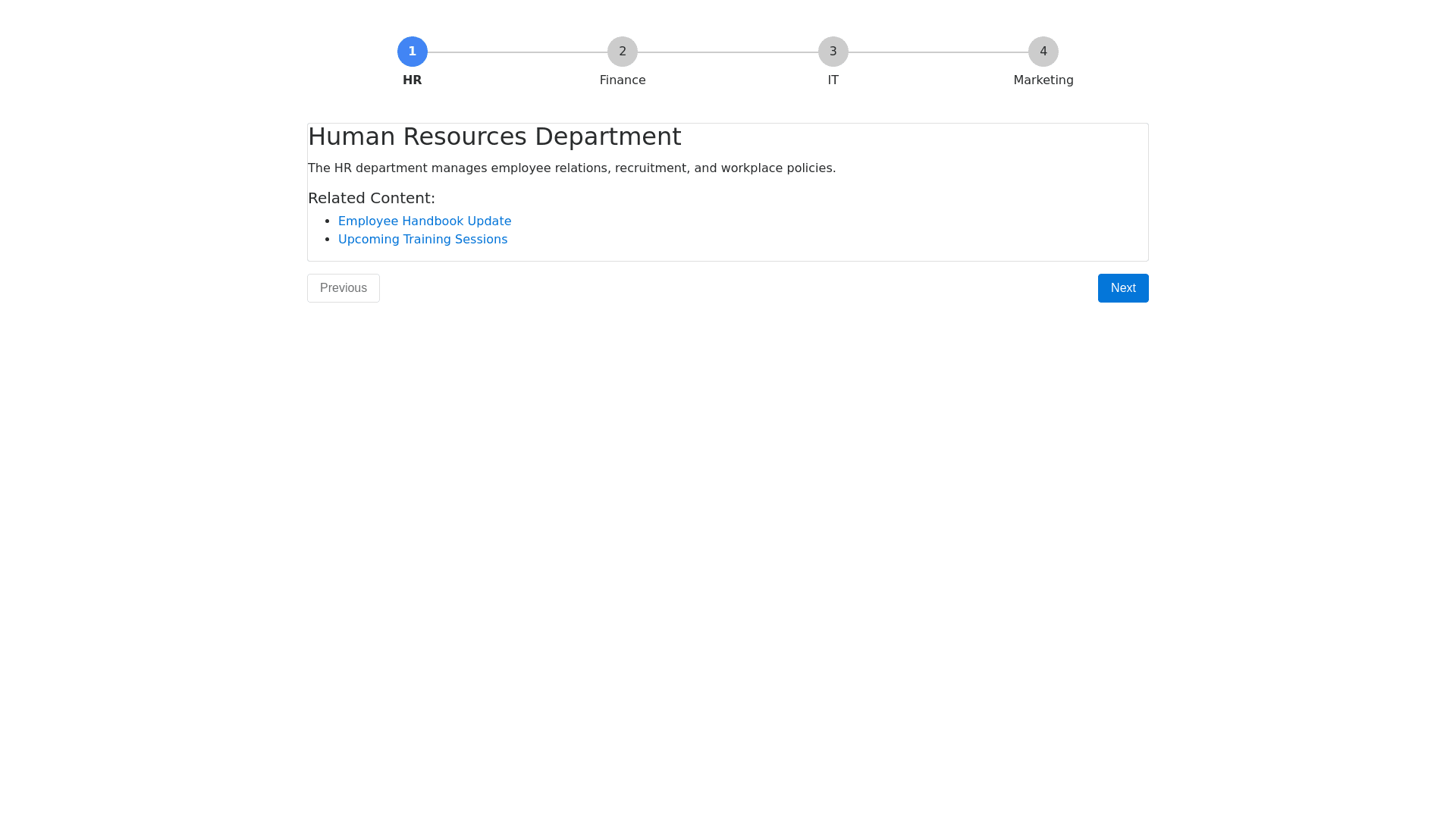
Task: Click the Related Content heading
Action: pyautogui.click(x=371, y=198)
